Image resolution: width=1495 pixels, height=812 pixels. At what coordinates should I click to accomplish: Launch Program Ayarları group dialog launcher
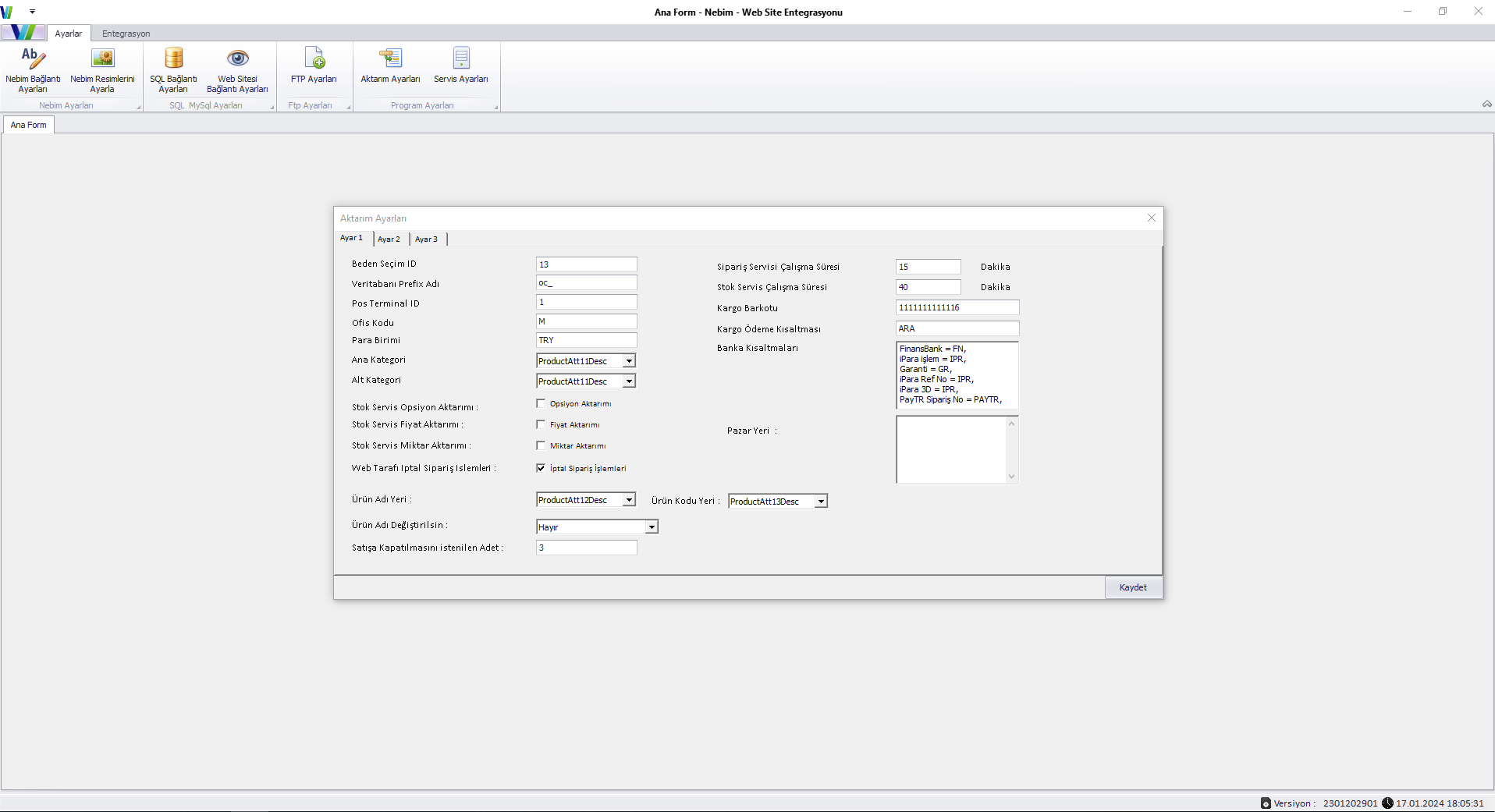(x=496, y=108)
